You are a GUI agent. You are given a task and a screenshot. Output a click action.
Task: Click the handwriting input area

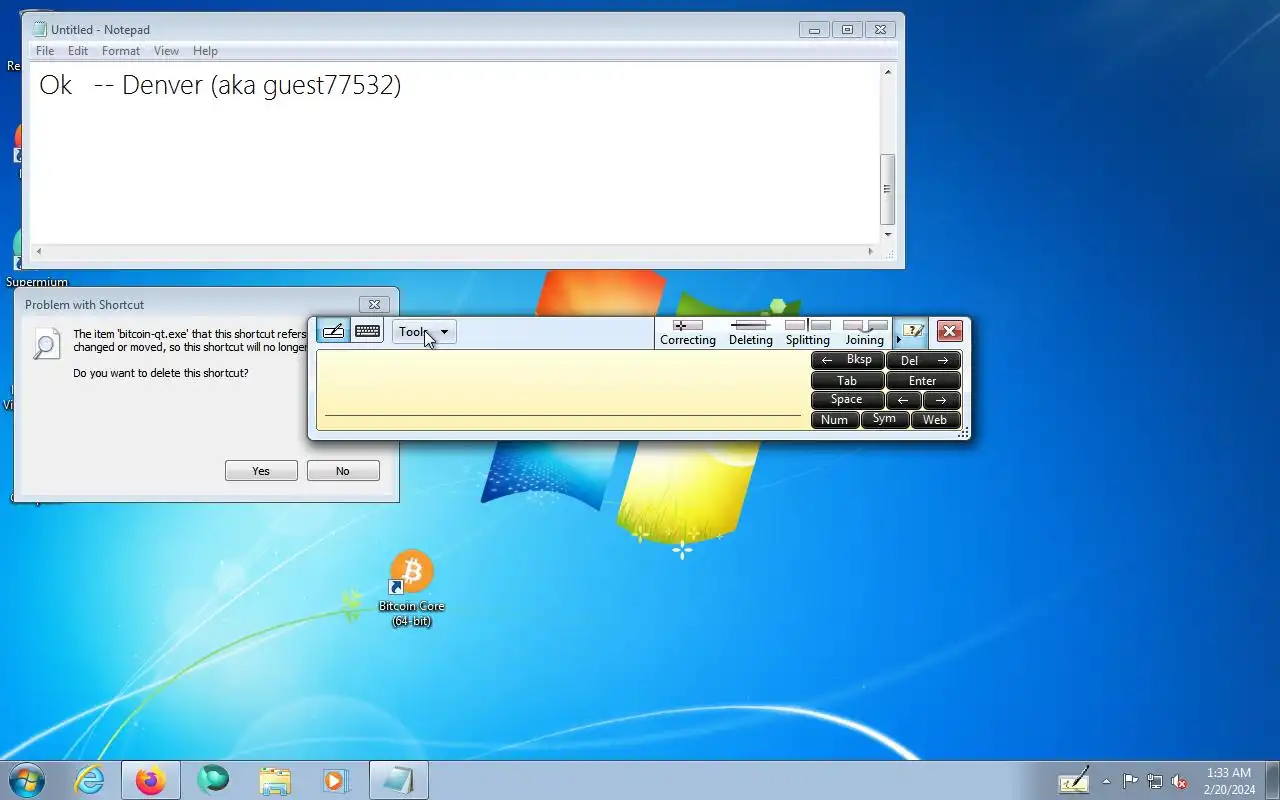pyautogui.click(x=562, y=390)
